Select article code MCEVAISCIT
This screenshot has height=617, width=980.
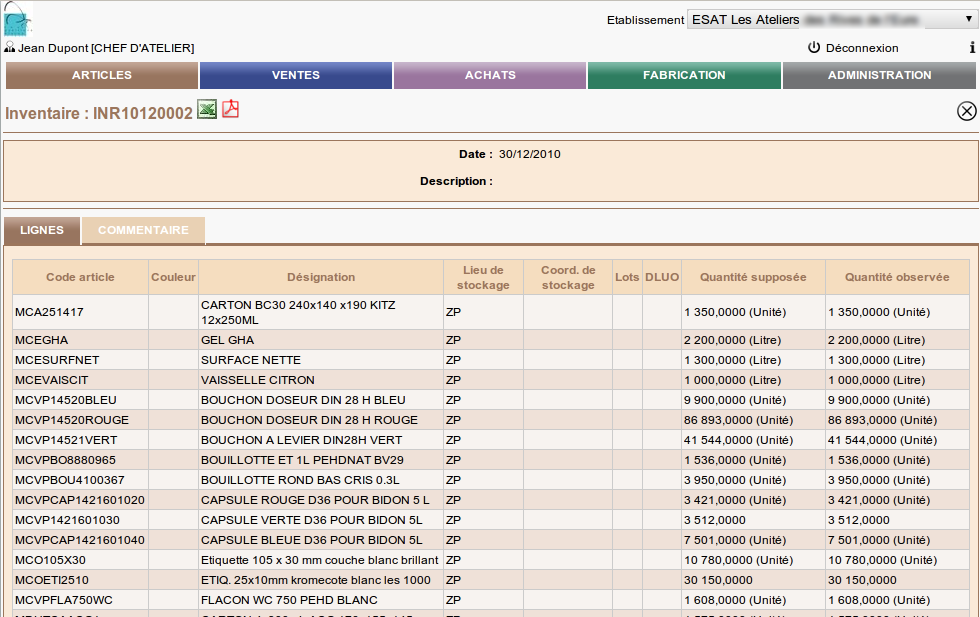click(x=51, y=380)
